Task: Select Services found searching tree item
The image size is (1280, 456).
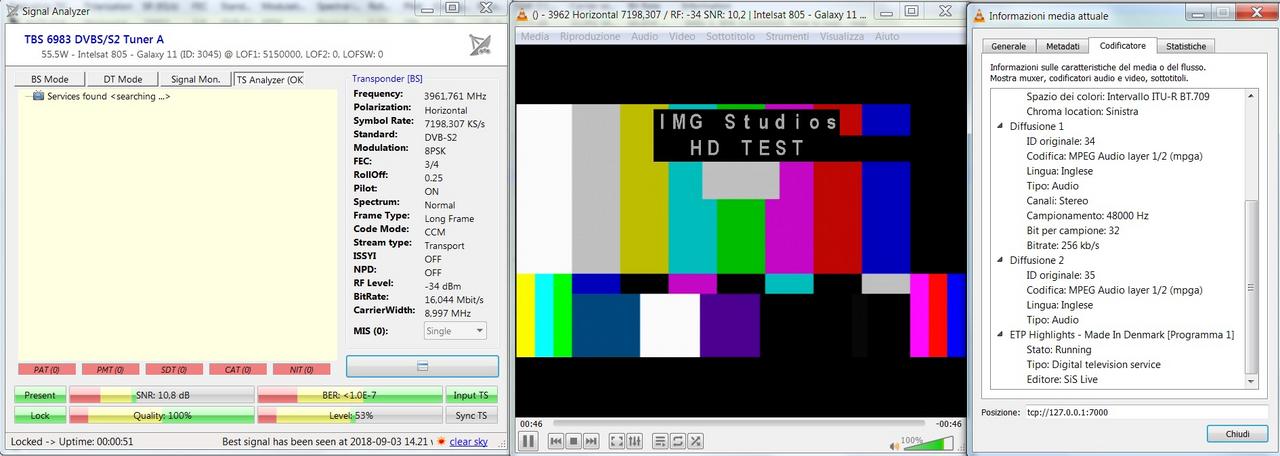Action: pyautogui.click(x=109, y=97)
